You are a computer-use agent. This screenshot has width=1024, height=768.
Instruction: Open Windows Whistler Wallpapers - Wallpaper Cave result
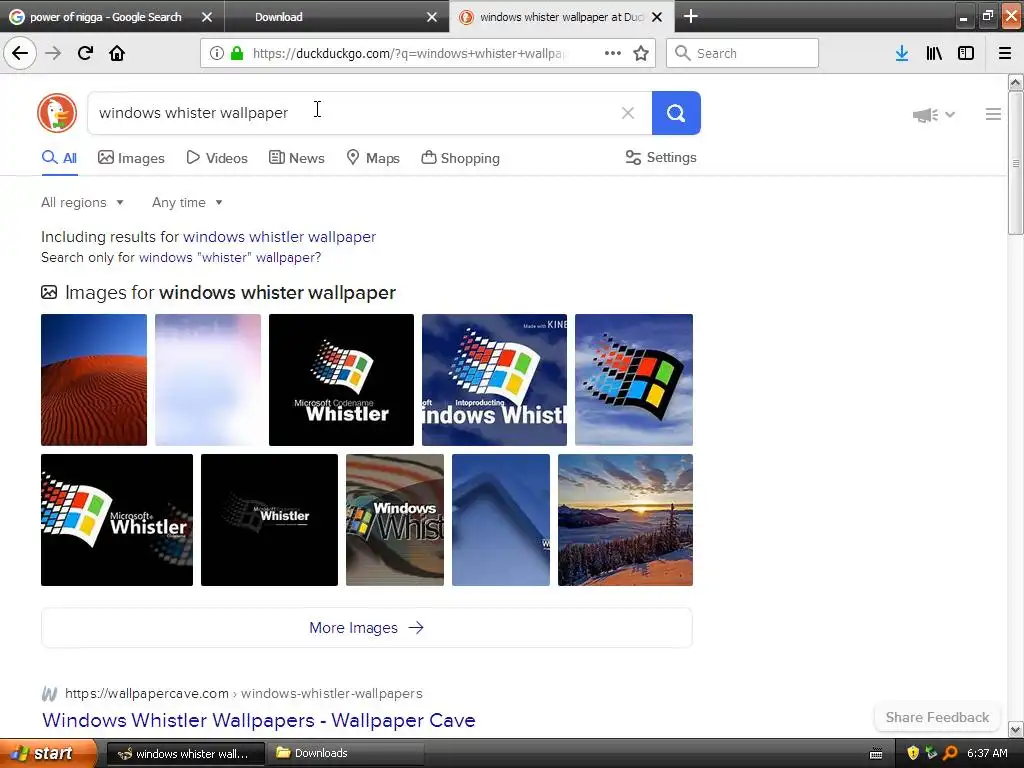[x=259, y=720]
